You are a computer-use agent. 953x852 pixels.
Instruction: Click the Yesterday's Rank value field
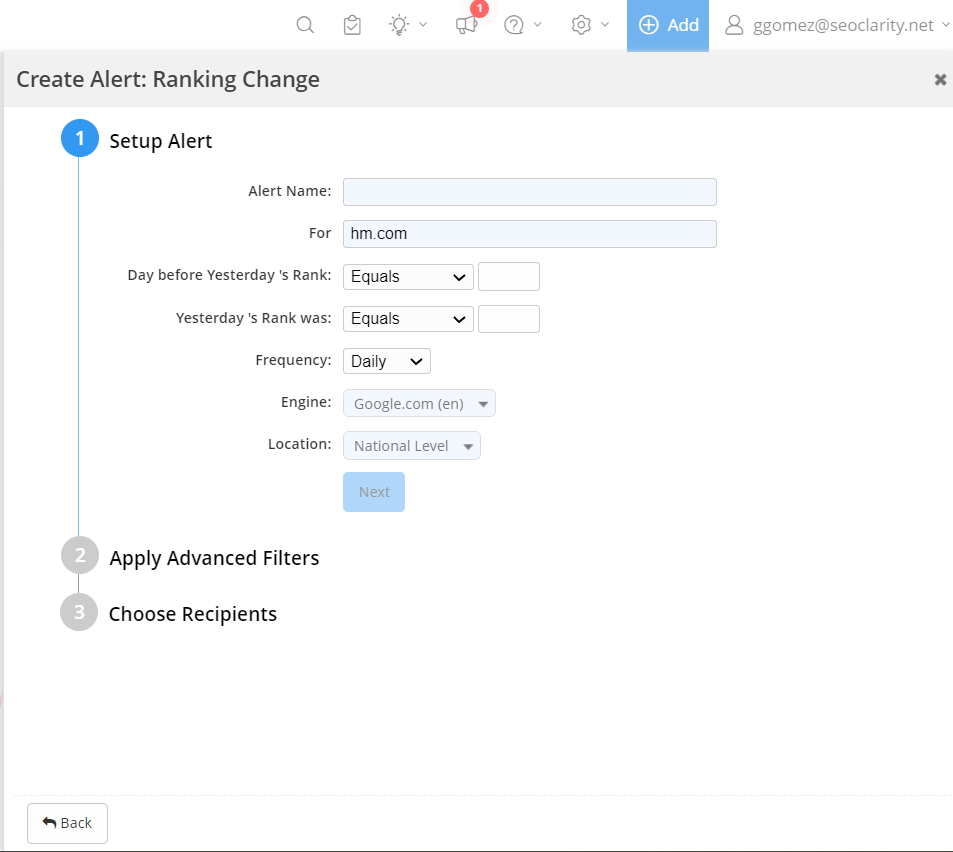(509, 319)
